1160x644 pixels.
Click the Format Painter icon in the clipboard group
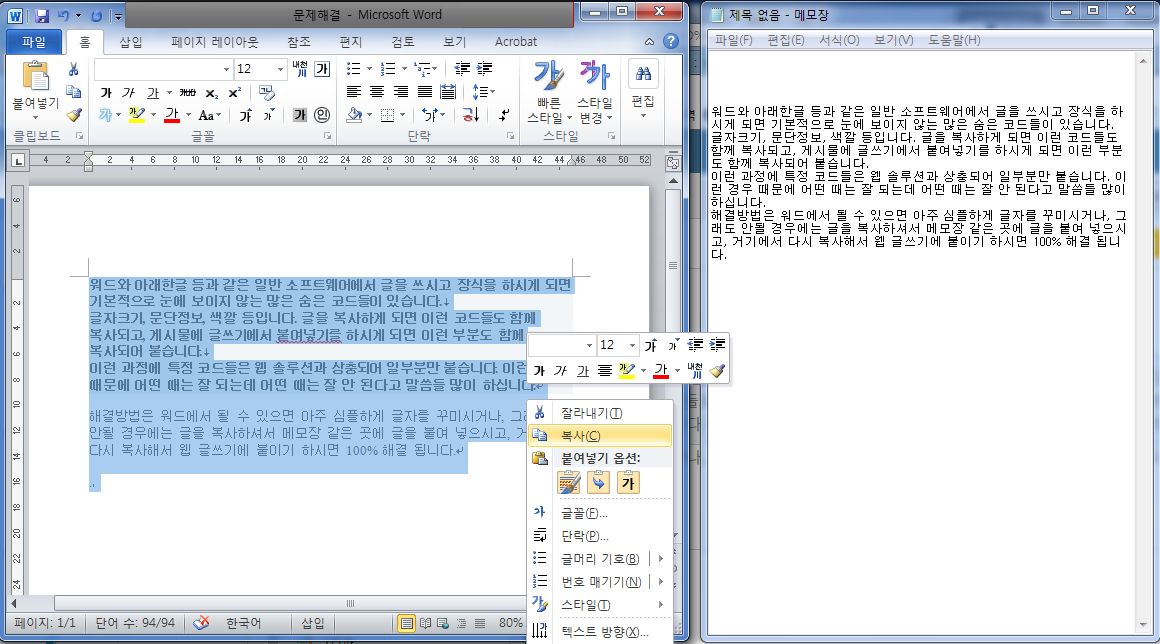tap(73, 115)
